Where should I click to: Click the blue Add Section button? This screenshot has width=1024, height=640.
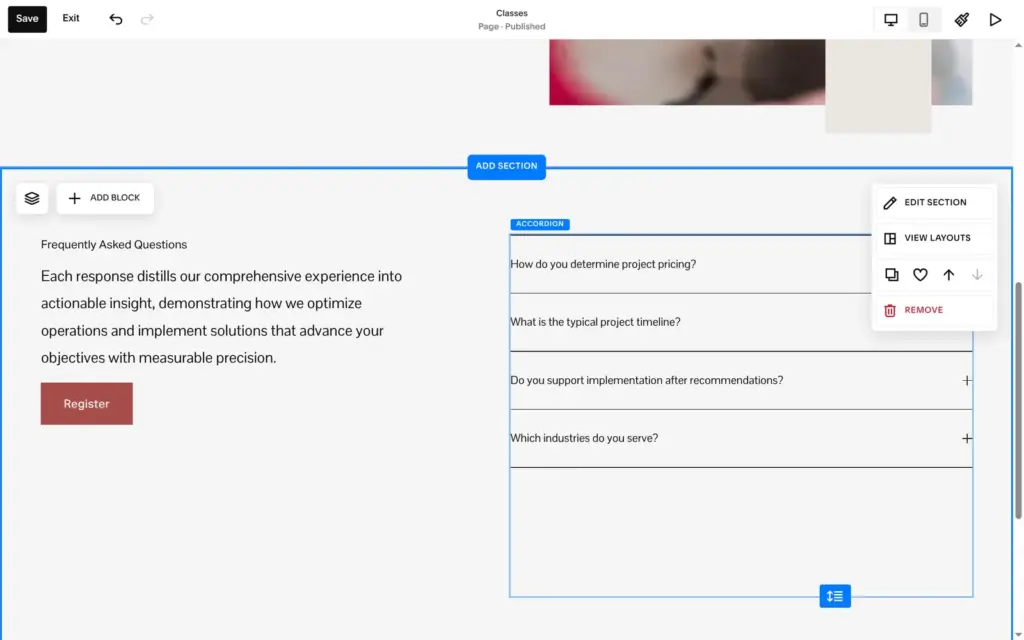(506, 167)
